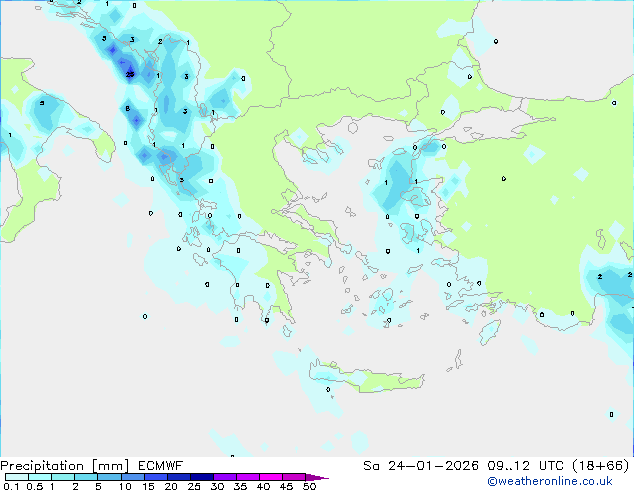Open the weatheronline.co.uk link
Image resolution: width=634 pixels, height=490 pixels.
pyautogui.click(x=550, y=481)
